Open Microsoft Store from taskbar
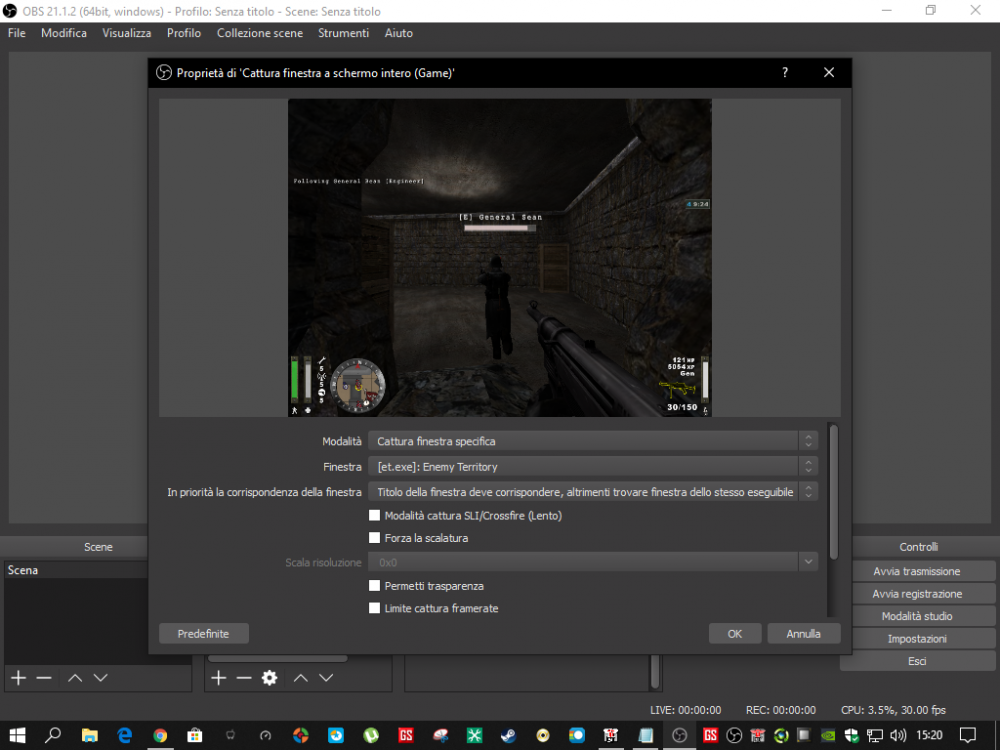This screenshot has height=750, width=1000. click(195, 735)
